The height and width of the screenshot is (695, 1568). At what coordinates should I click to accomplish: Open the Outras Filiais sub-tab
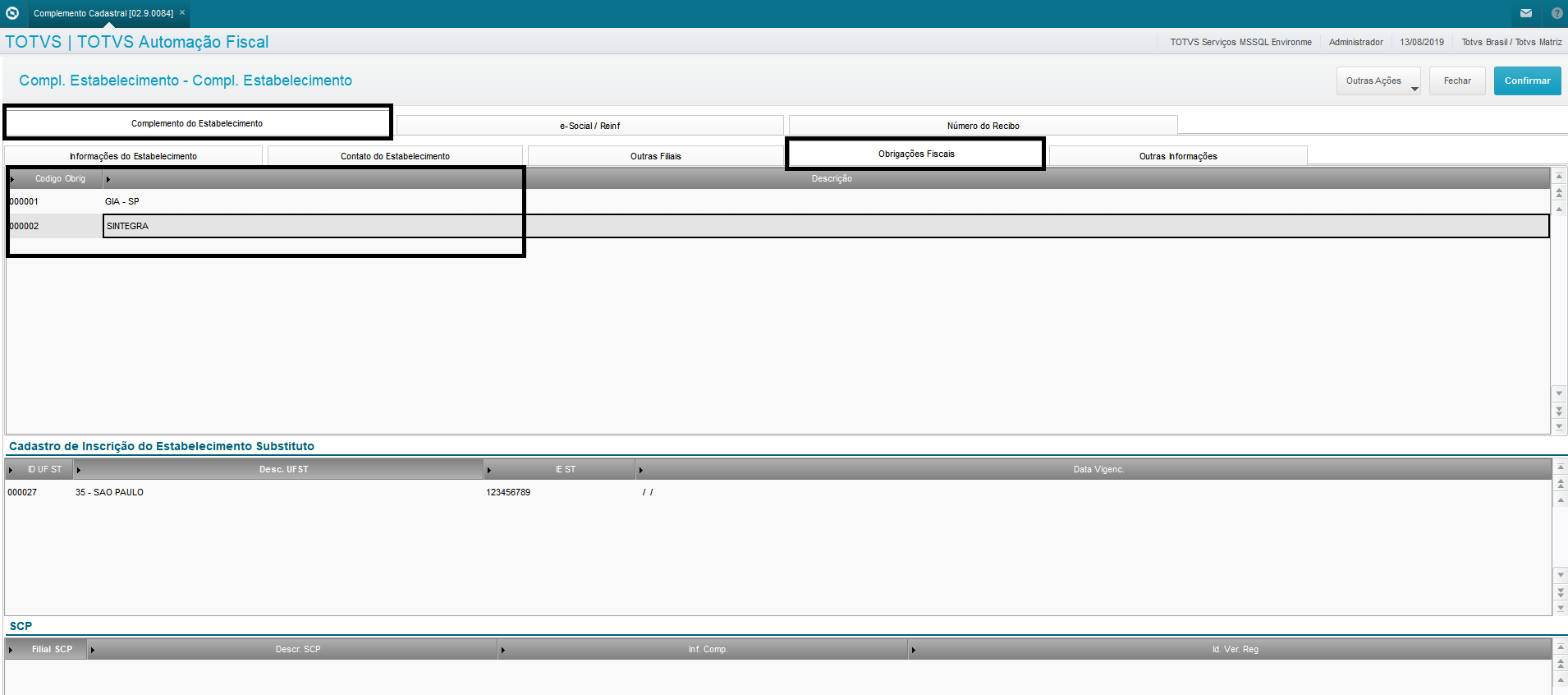click(655, 156)
